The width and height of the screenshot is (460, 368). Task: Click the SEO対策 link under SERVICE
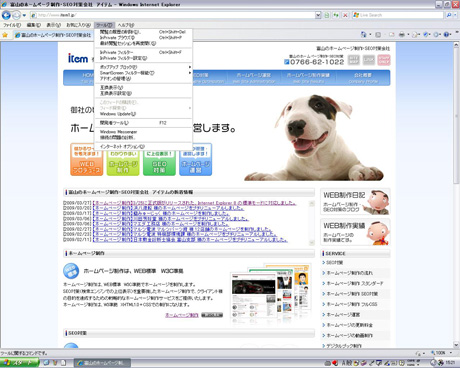tap(334, 263)
